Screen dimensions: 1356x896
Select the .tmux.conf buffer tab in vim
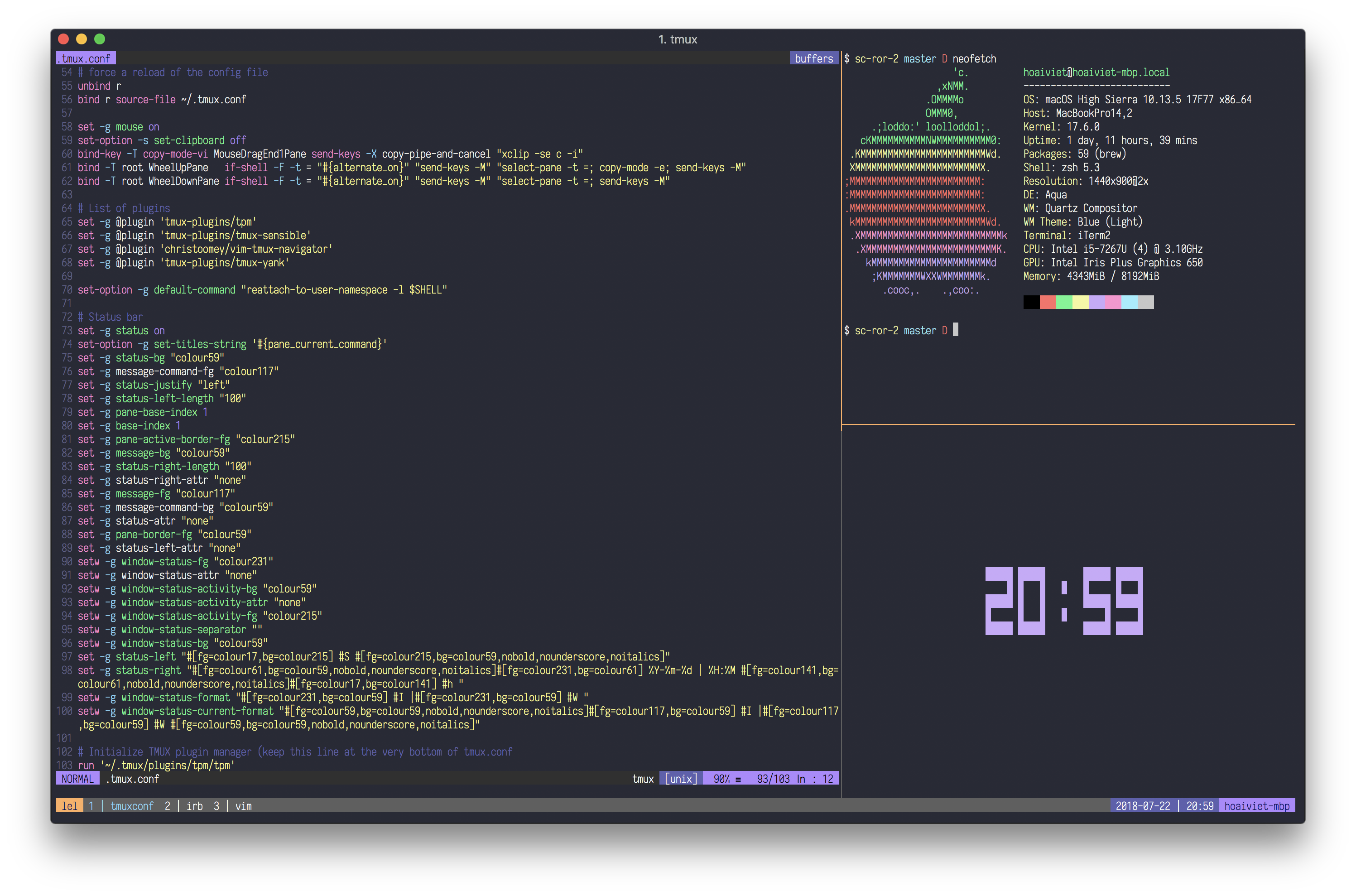pyautogui.click(x=86, y=58)
